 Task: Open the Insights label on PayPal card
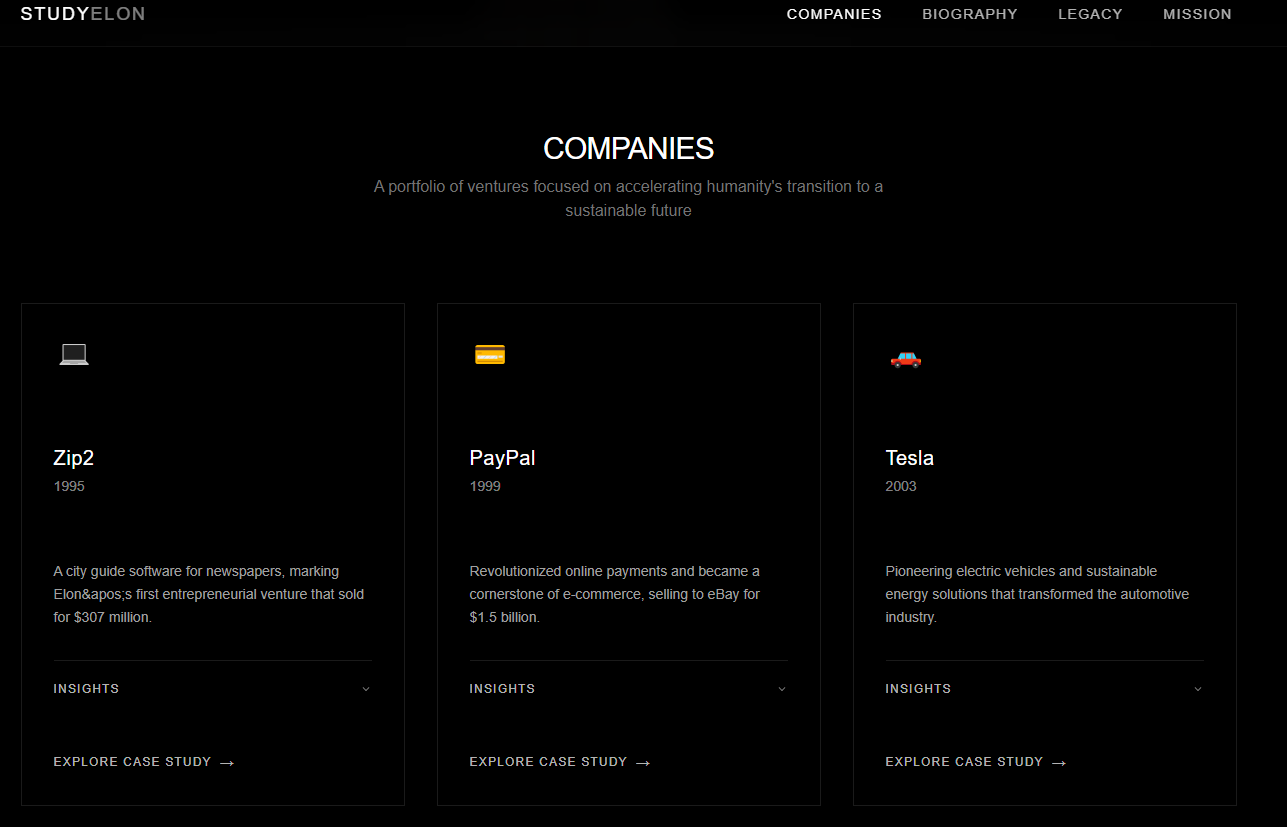click(x=502, y=689)
